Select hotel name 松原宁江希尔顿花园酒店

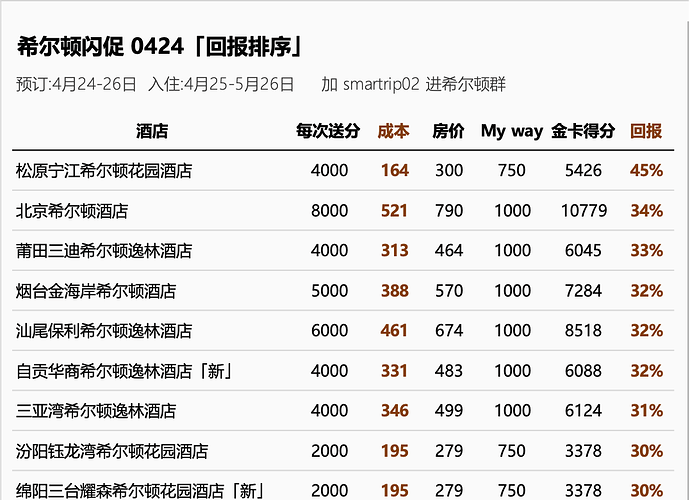tap(104, 171)
